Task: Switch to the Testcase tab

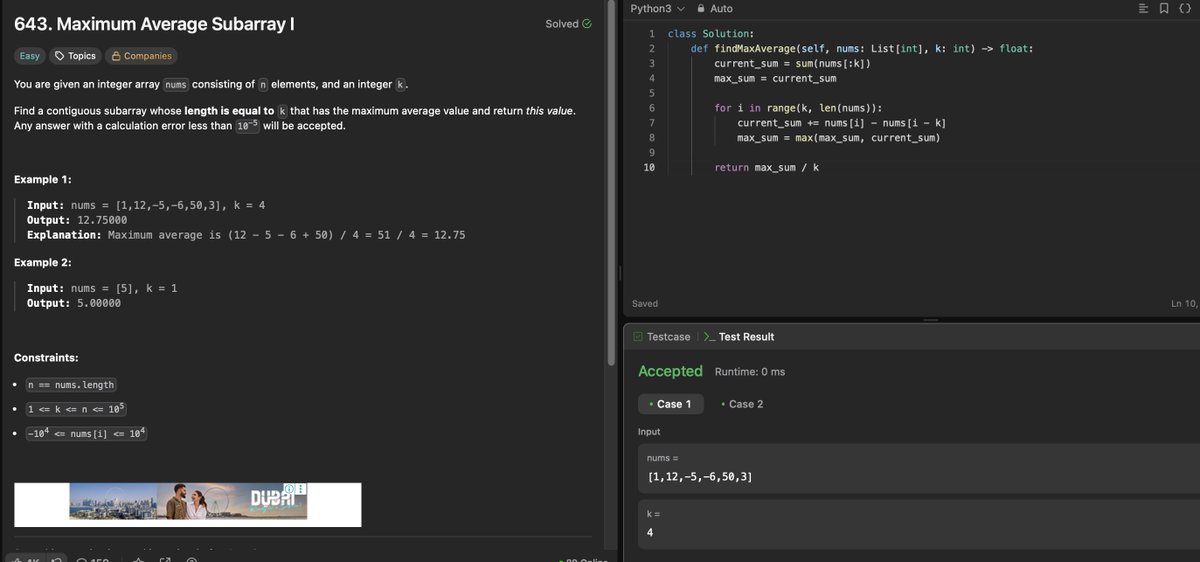Action: tap(661, 337)
